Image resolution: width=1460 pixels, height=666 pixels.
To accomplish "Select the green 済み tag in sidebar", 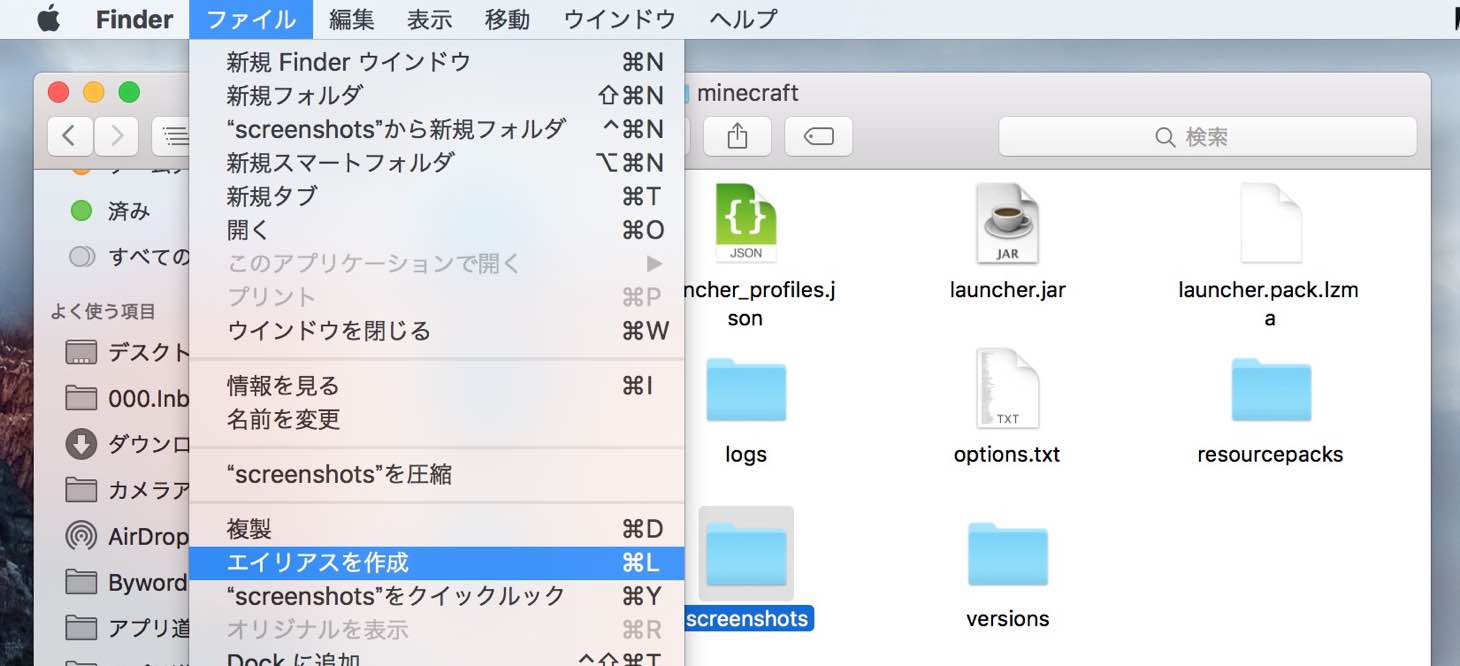I will tap(111, 211).
